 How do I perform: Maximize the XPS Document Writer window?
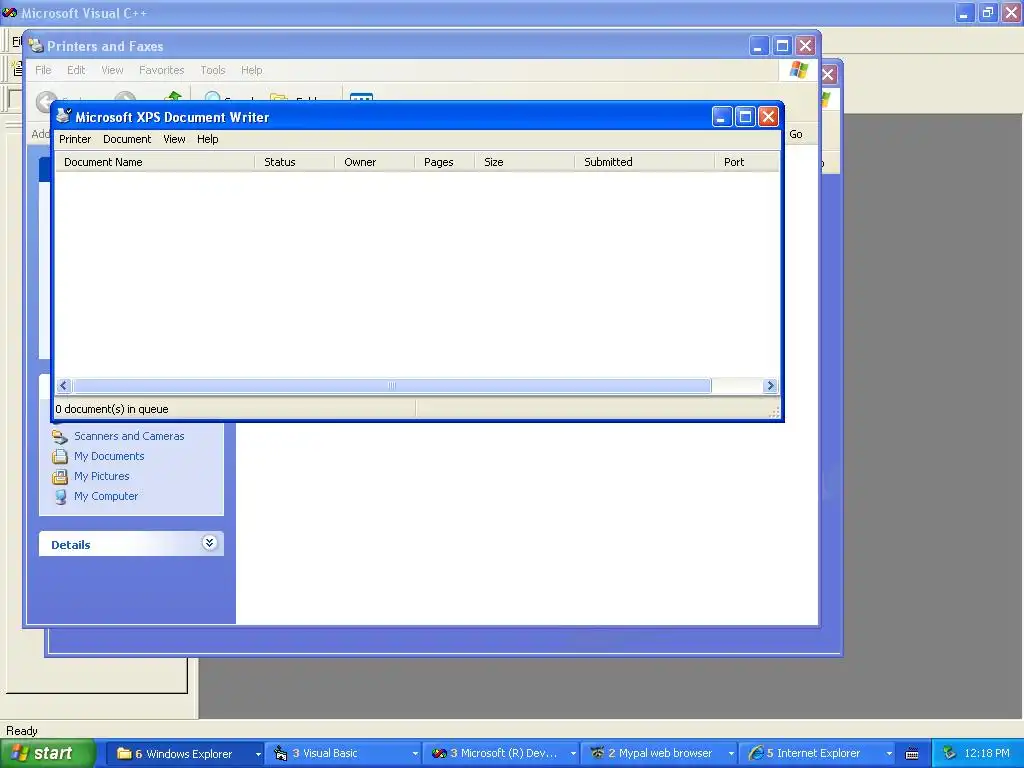pyautogui.click(x=744, y=117)
